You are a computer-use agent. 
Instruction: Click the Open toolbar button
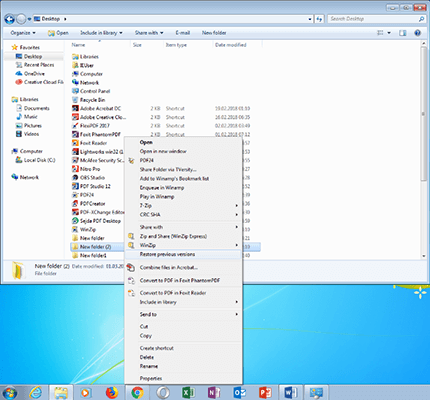58,33
